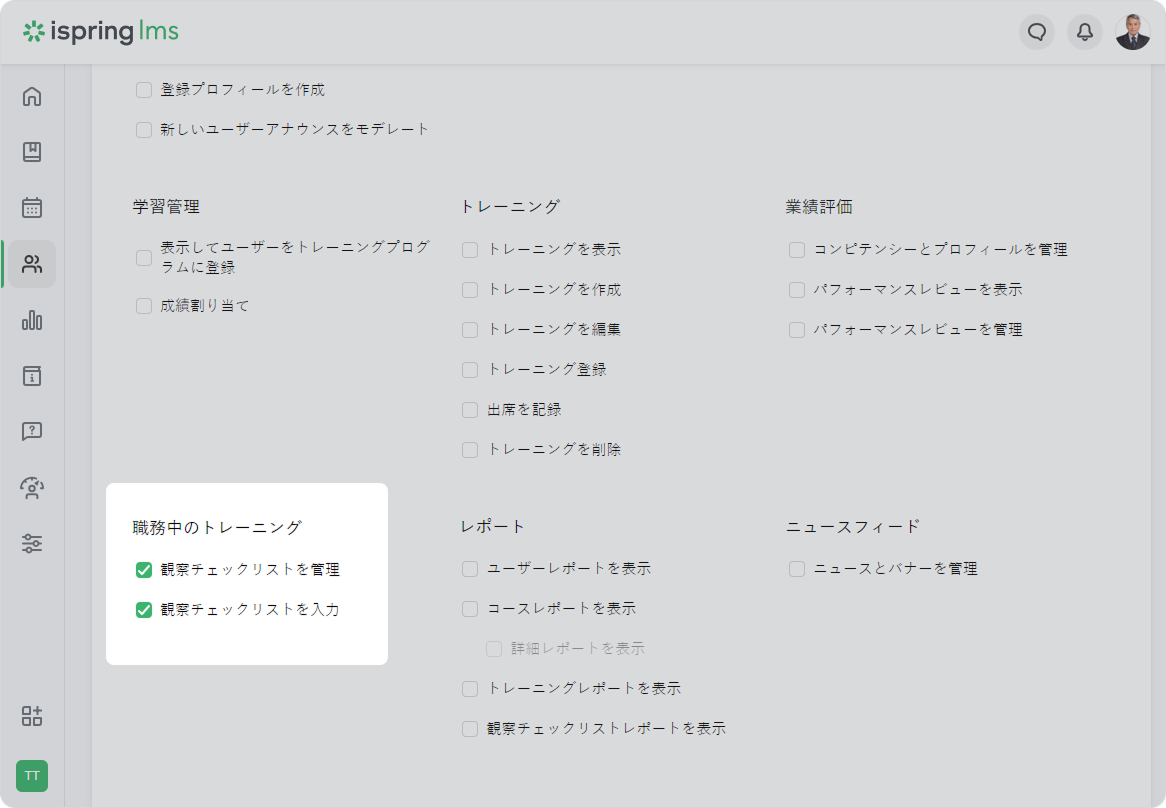Click the green TT account badge

pyautogui.click(x=32, y=776)
